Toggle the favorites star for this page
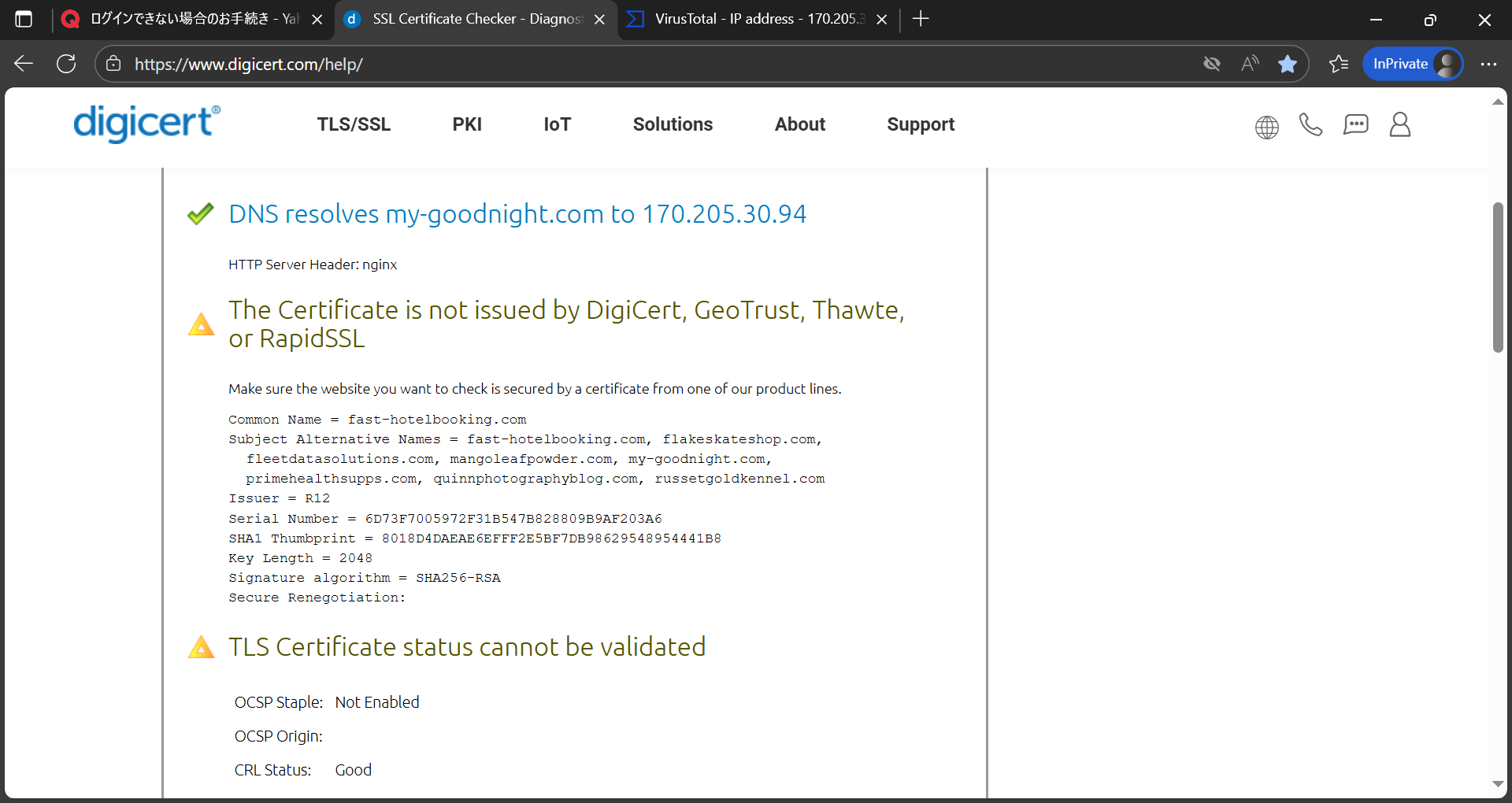The width and height of the screenshot is (1512, 803). pyautogui.click(x=1288, y=64)
